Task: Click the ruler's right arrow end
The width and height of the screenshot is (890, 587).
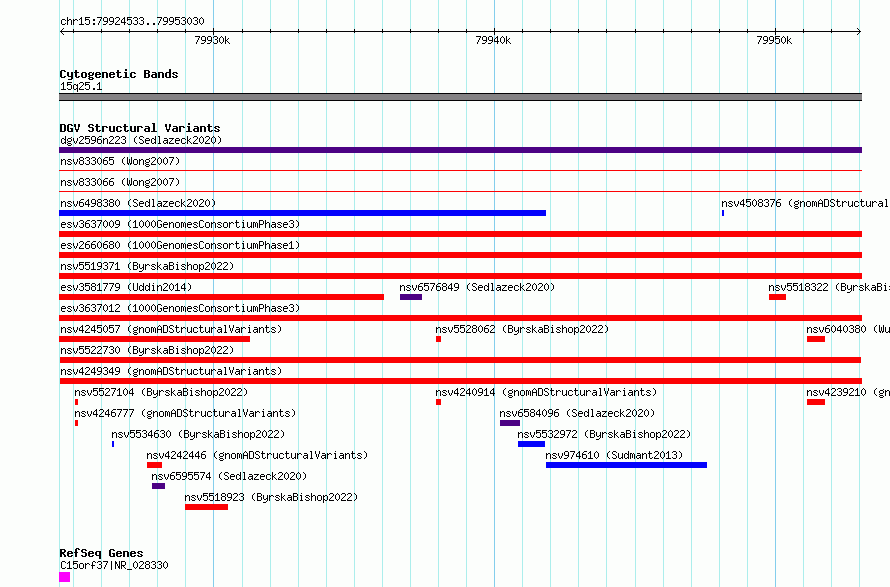Action: (x=859, y=31)
